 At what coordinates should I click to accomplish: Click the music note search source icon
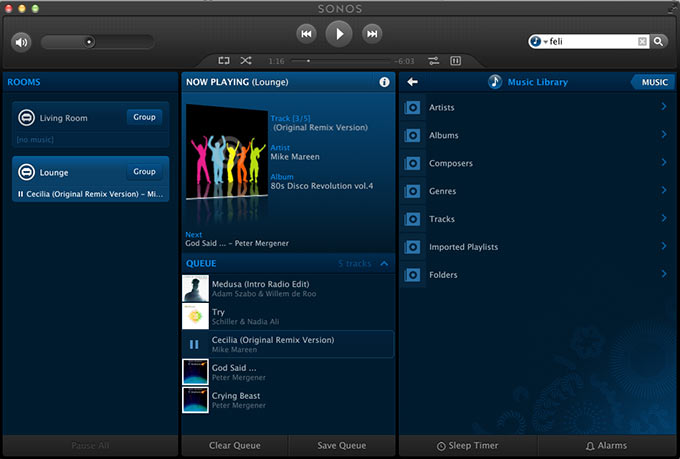tap(536, 41)
